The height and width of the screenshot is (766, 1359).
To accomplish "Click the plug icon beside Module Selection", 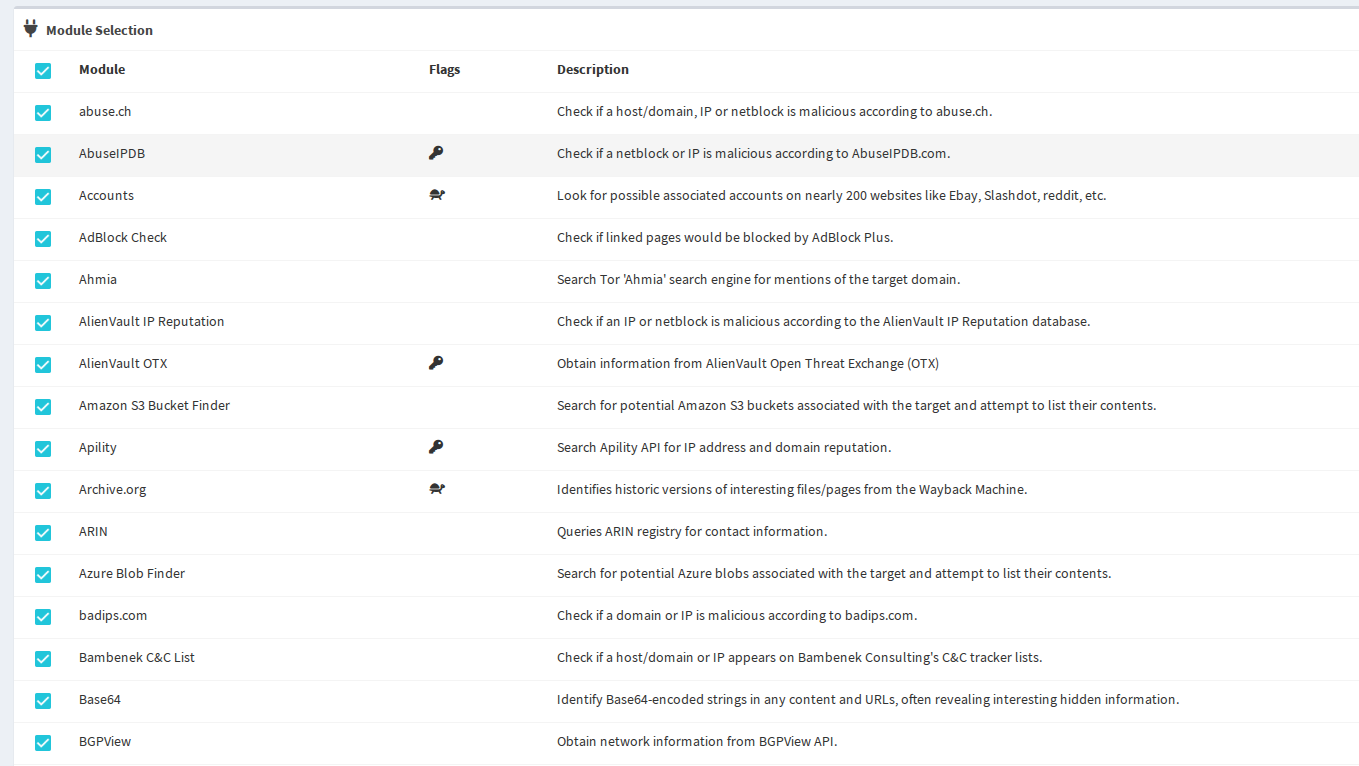I will click(x=31, y=29).
